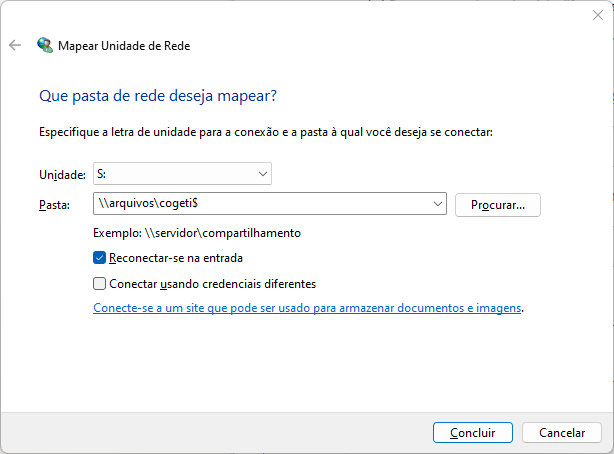Viewport: 614px width, 454px height.
Task: Click the Unidade field label
Action: tap(62, 175)
